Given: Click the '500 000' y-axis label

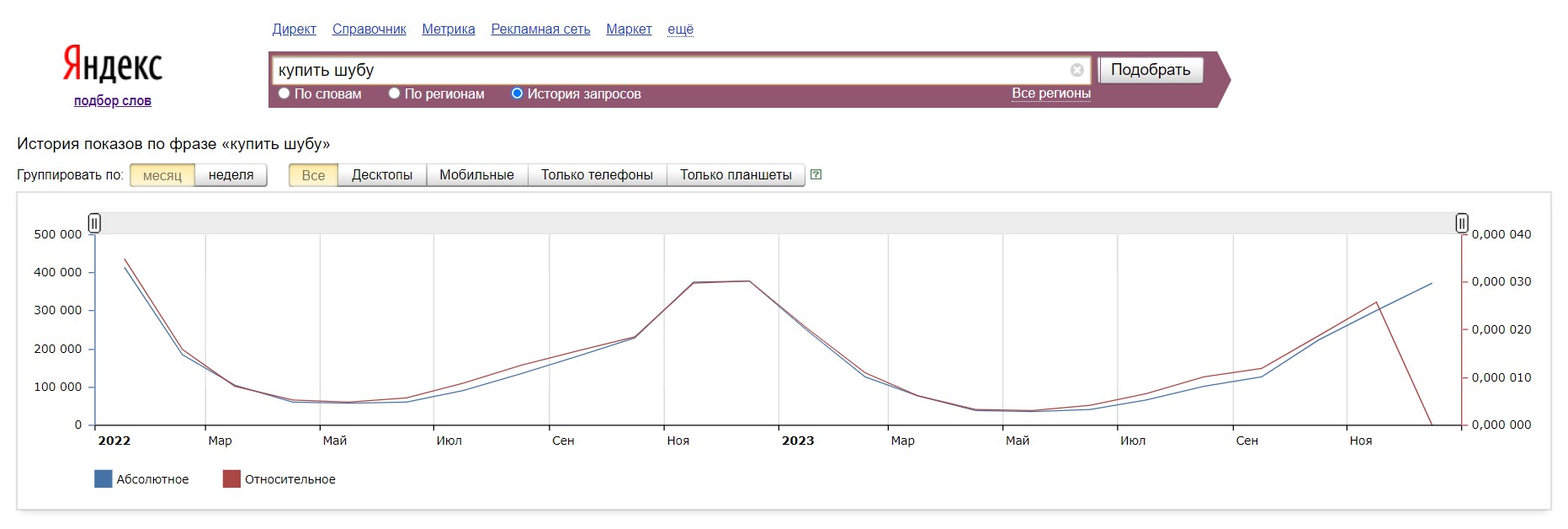Looking at the screenshot, I should (57, 234).
